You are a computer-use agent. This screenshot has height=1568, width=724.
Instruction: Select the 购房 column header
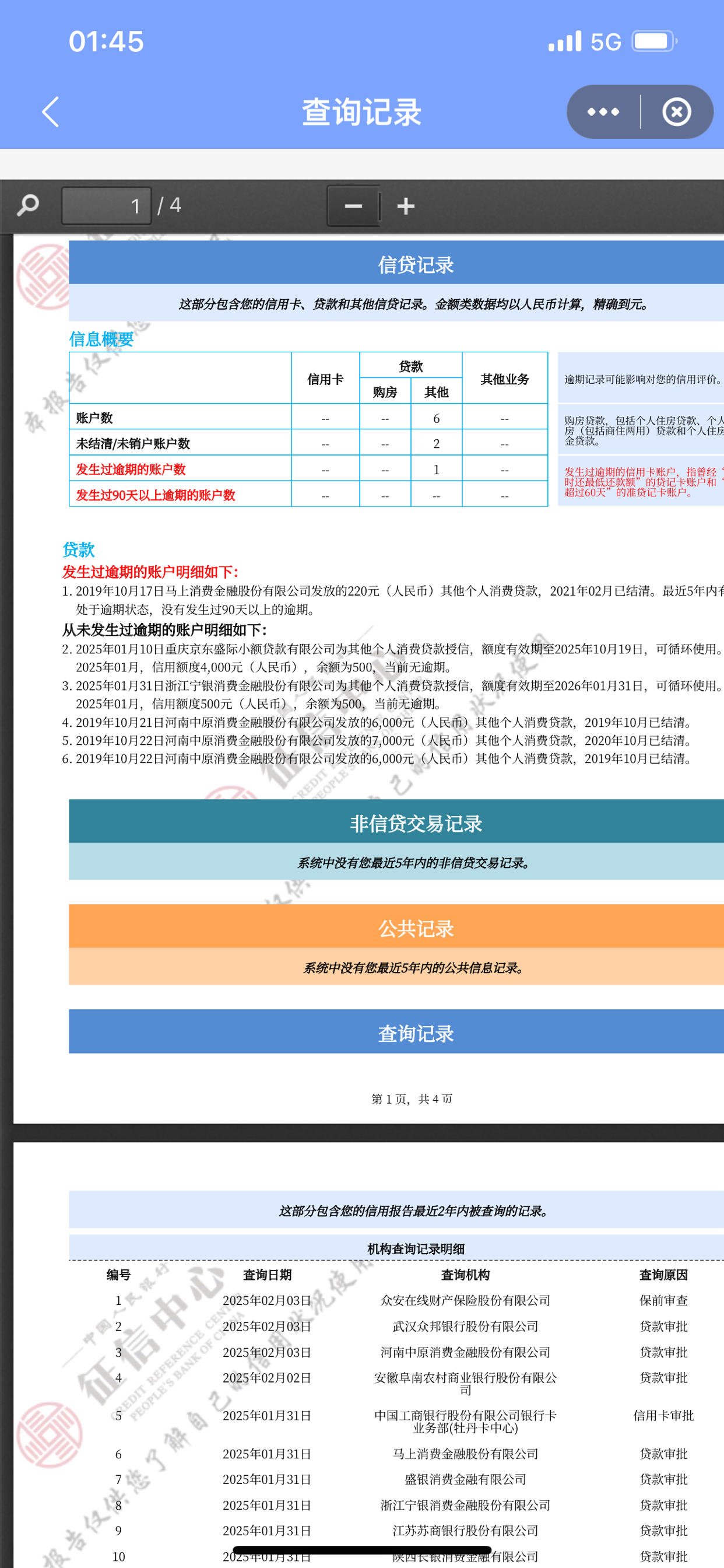click(385, 392)
